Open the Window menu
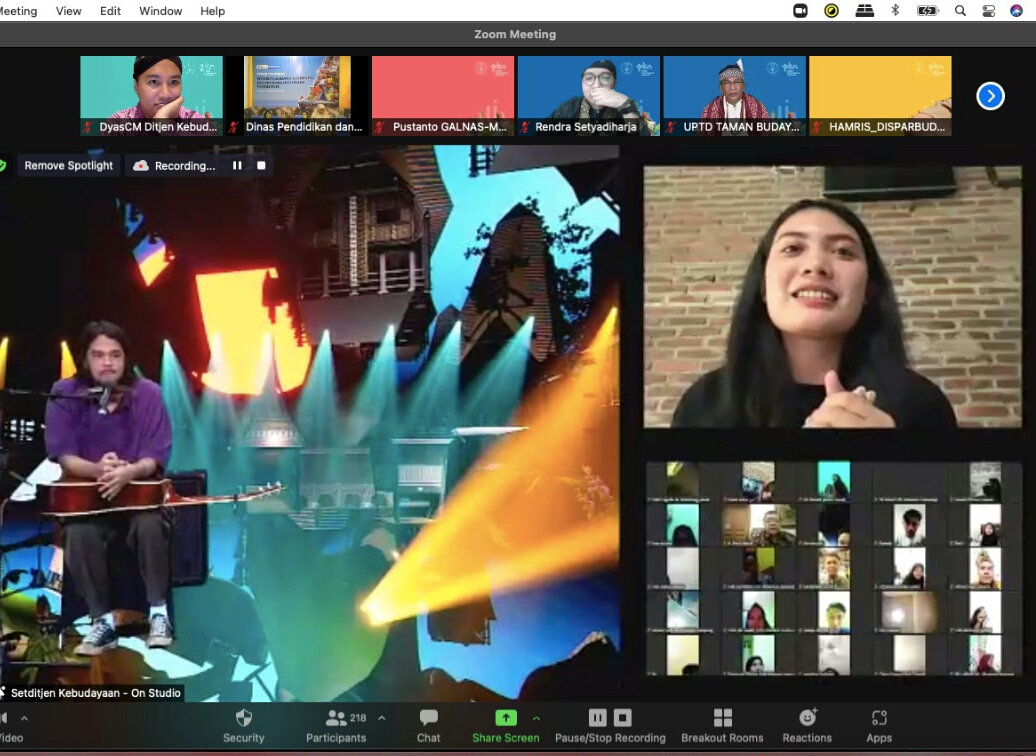 [160, 11]
